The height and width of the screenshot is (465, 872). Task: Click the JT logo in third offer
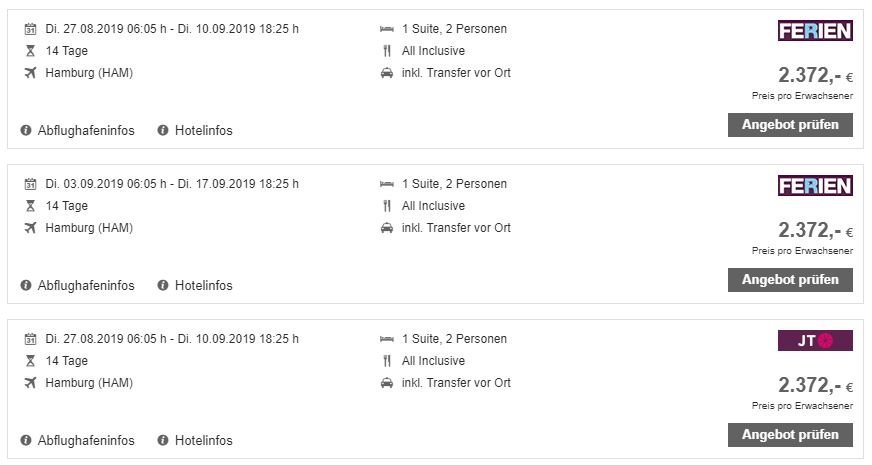pos(815,341)
